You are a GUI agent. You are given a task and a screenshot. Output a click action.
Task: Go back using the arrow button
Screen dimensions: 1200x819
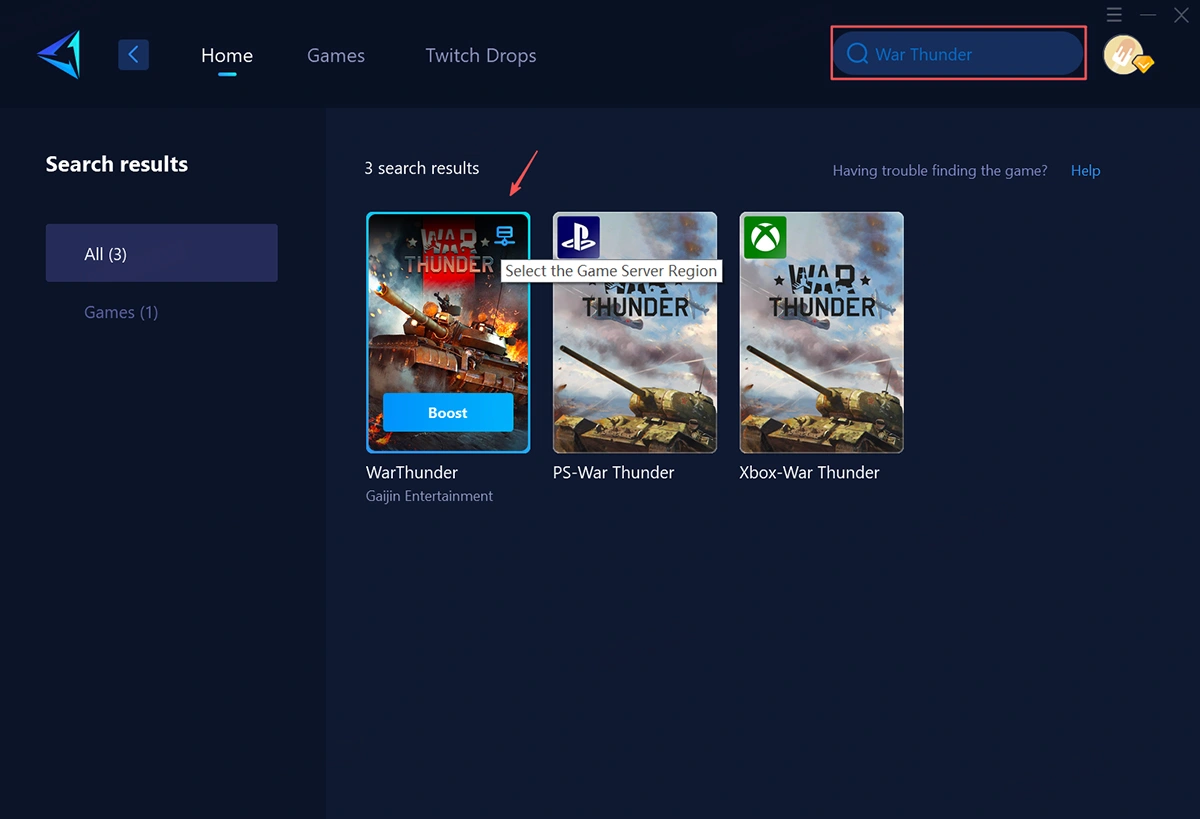[133, 54]
